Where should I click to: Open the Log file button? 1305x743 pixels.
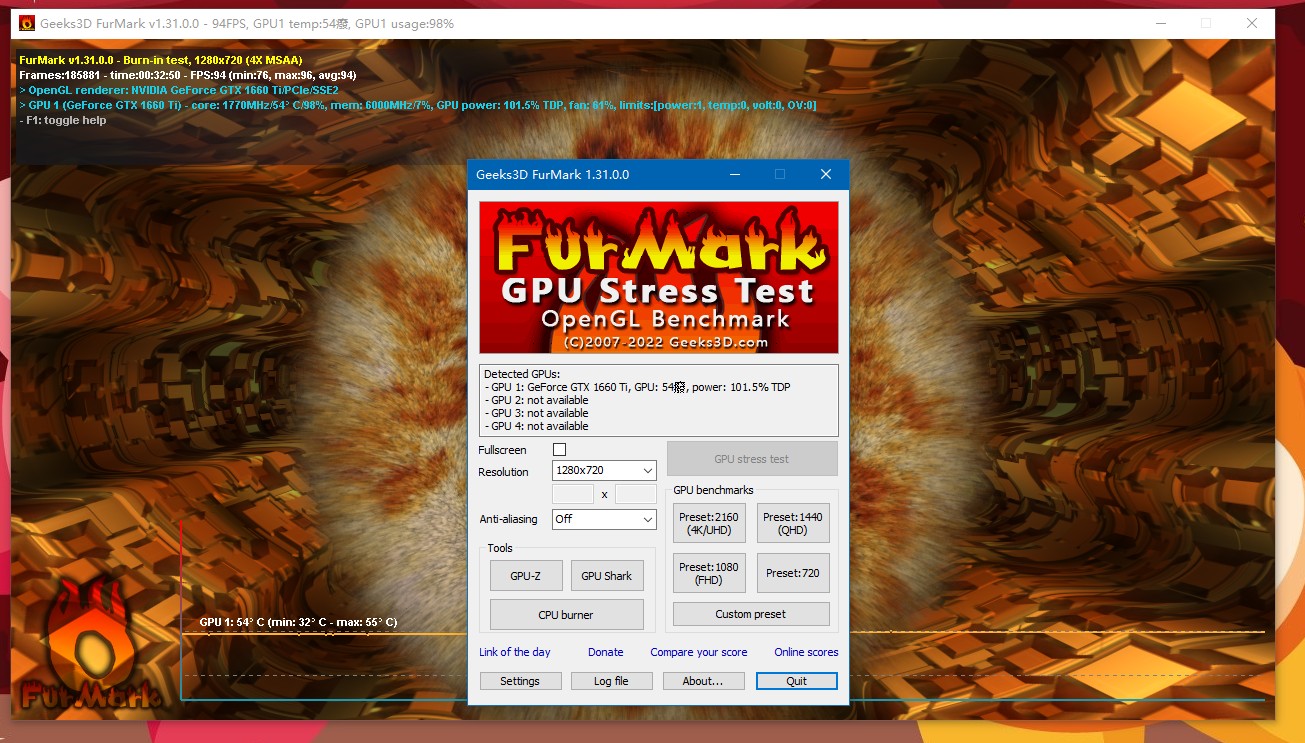click(611, 681)
